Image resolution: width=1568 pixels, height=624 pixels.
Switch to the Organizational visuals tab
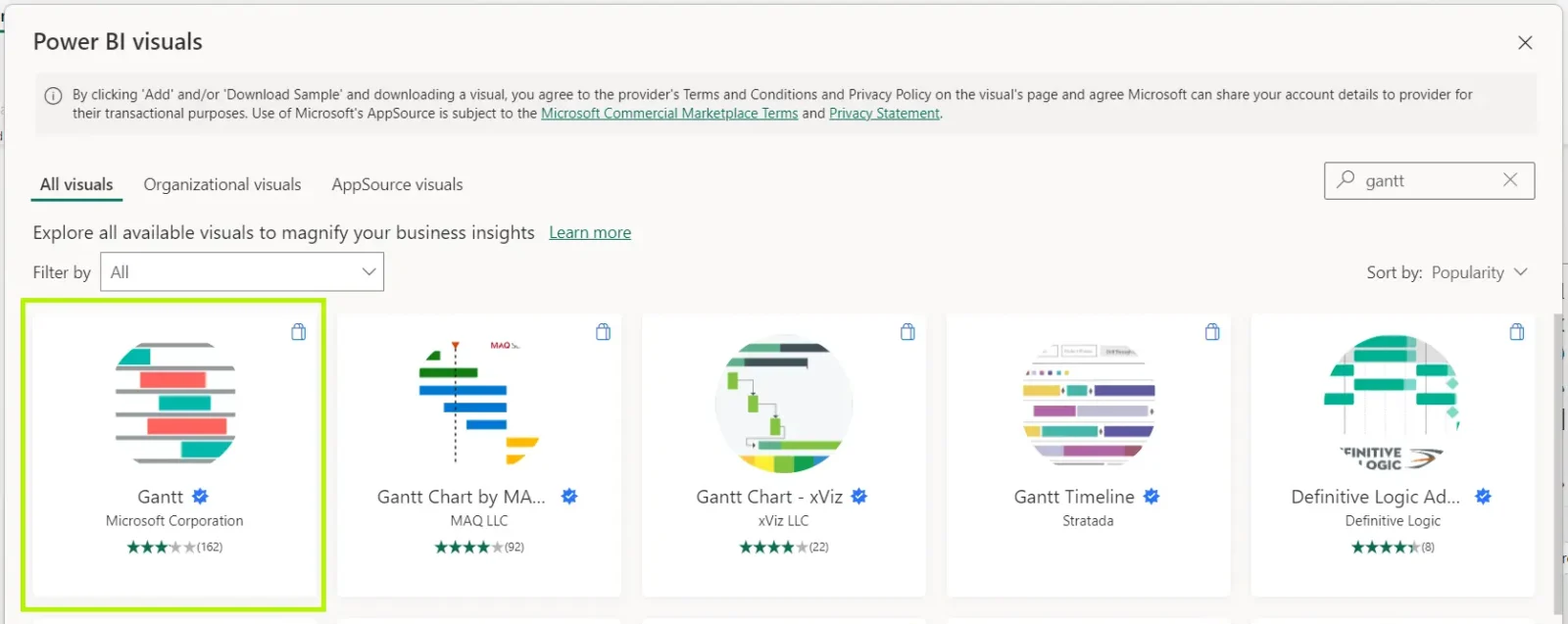(x=222, y=184)
